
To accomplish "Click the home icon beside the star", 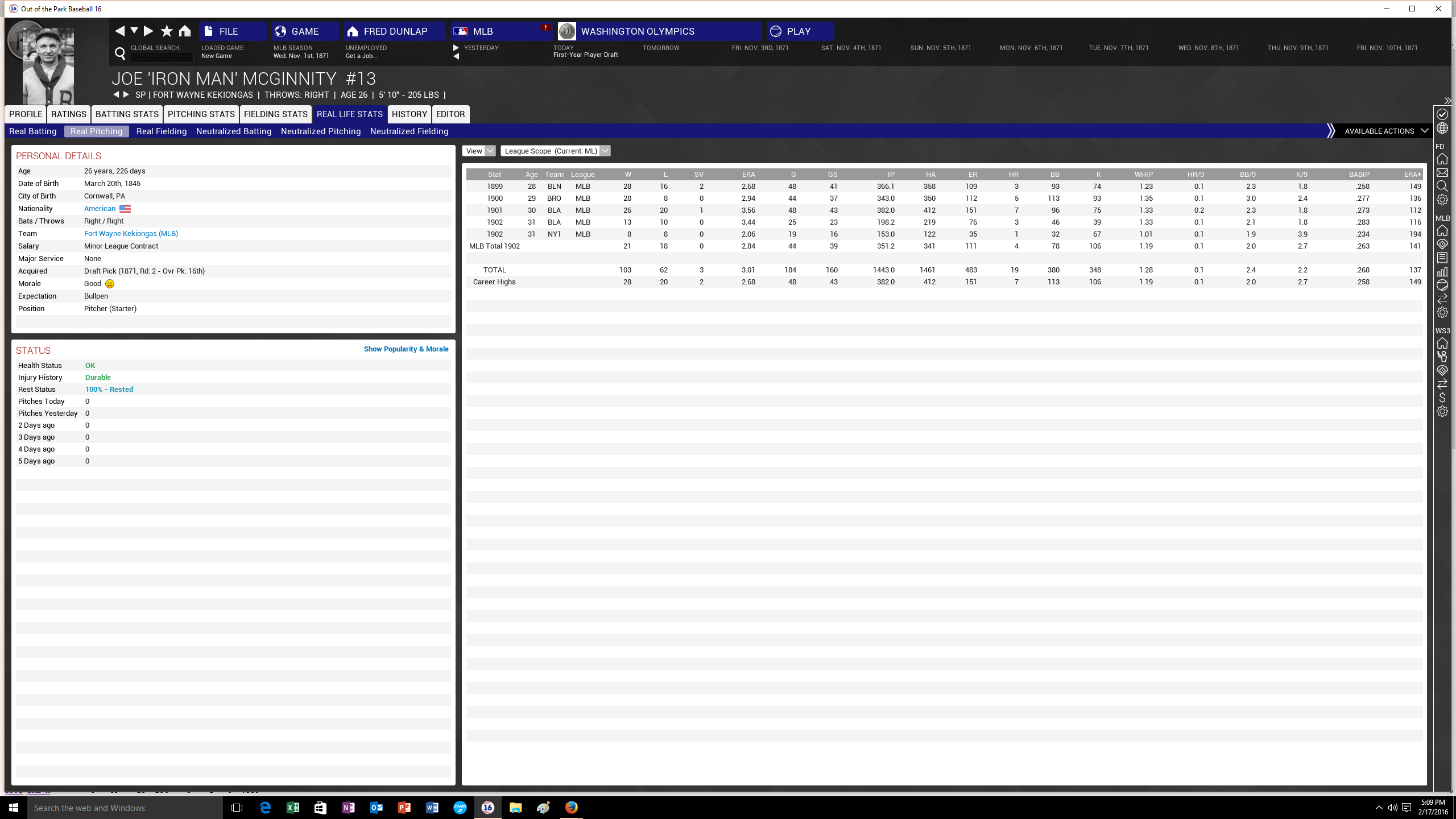I will pos(185,31).
